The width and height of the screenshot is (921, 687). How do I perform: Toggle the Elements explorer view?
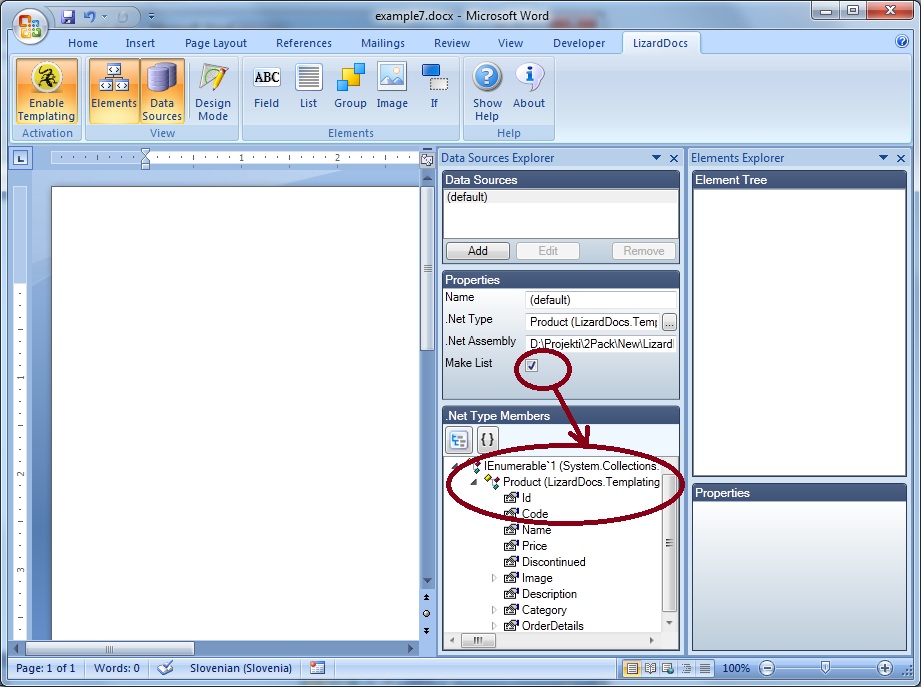click(114, 91)
